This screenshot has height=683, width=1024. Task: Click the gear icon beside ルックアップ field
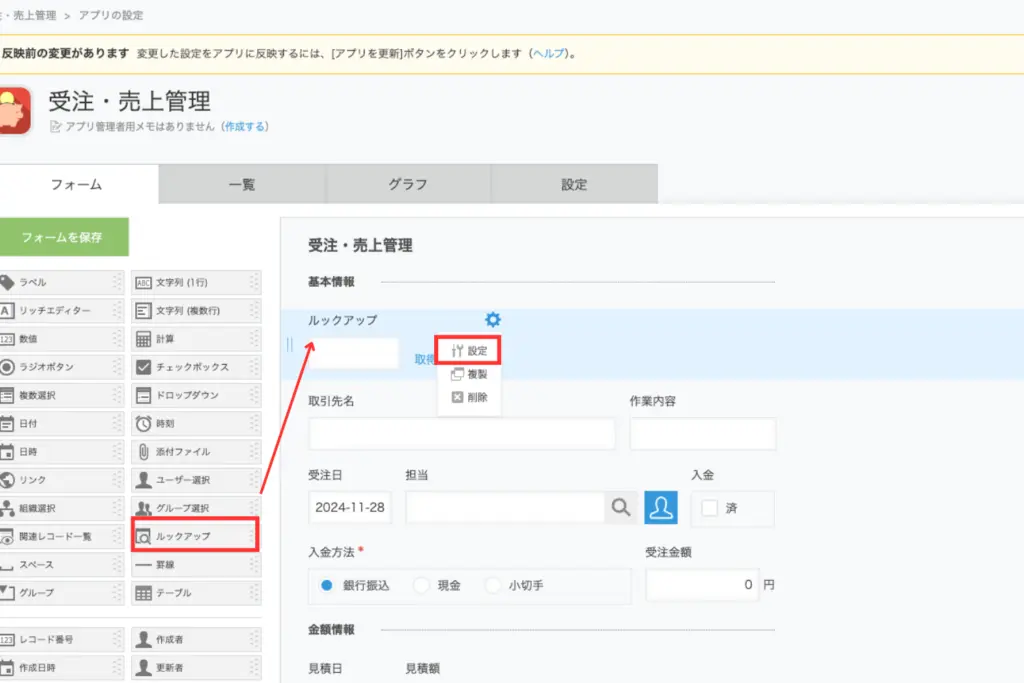coord(493,320)
